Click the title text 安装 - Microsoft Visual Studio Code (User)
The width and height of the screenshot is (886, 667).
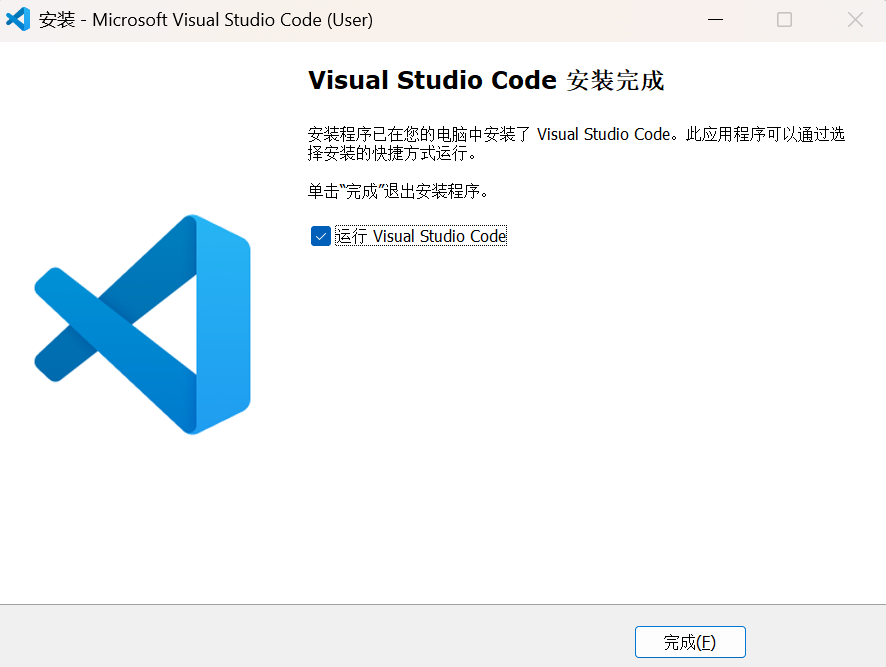click(206, 20)
